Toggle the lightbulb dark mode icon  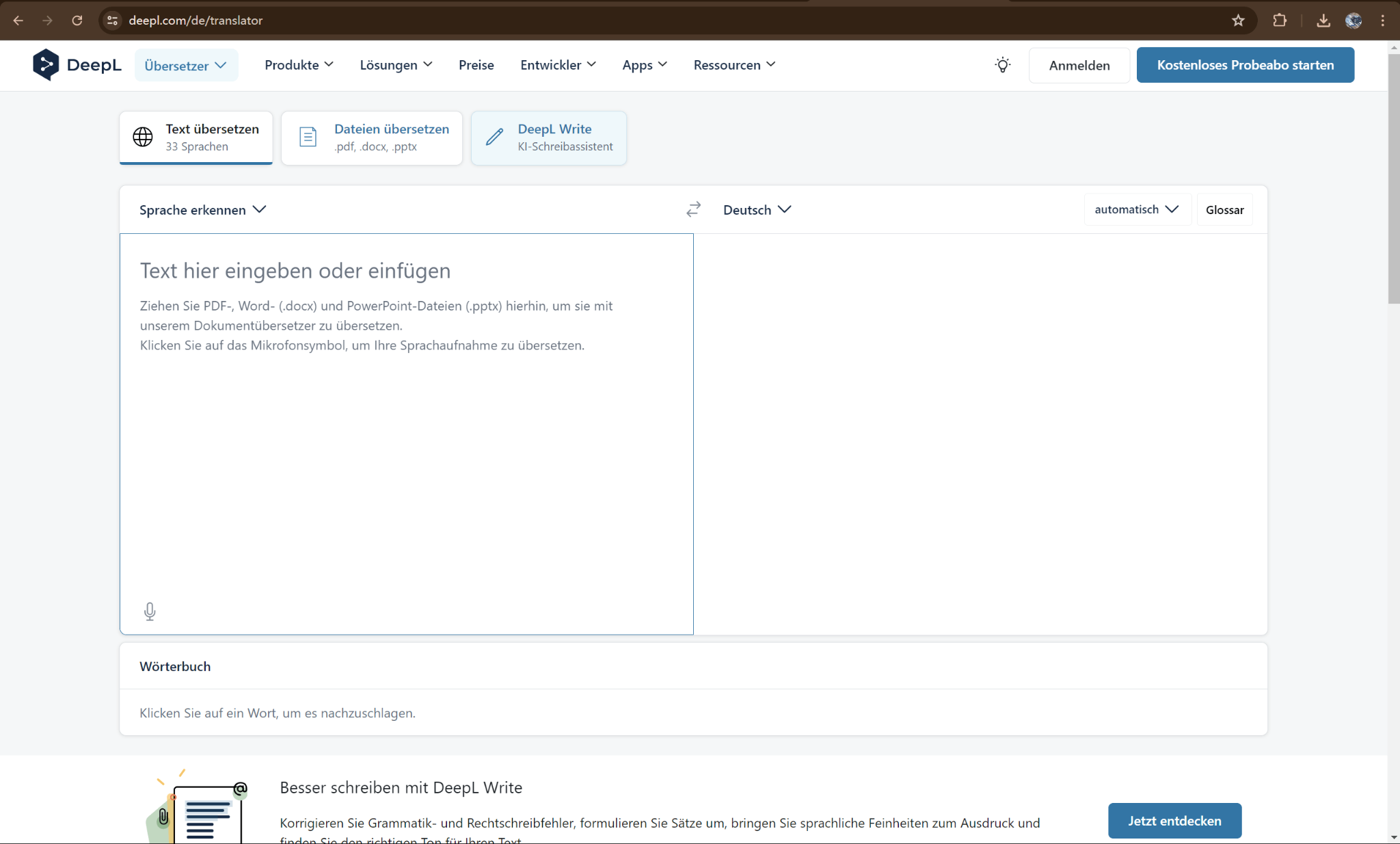[x=1002, y=65]
